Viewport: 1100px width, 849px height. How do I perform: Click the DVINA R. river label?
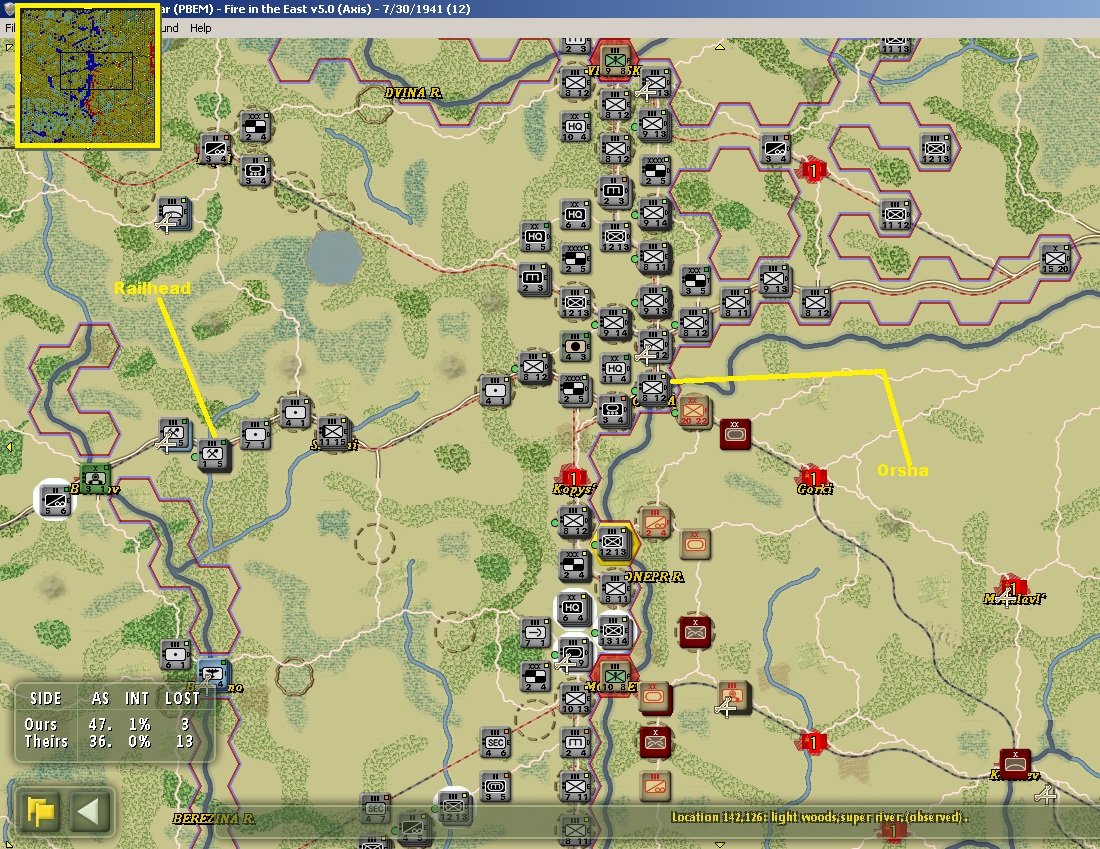point(413,93)
